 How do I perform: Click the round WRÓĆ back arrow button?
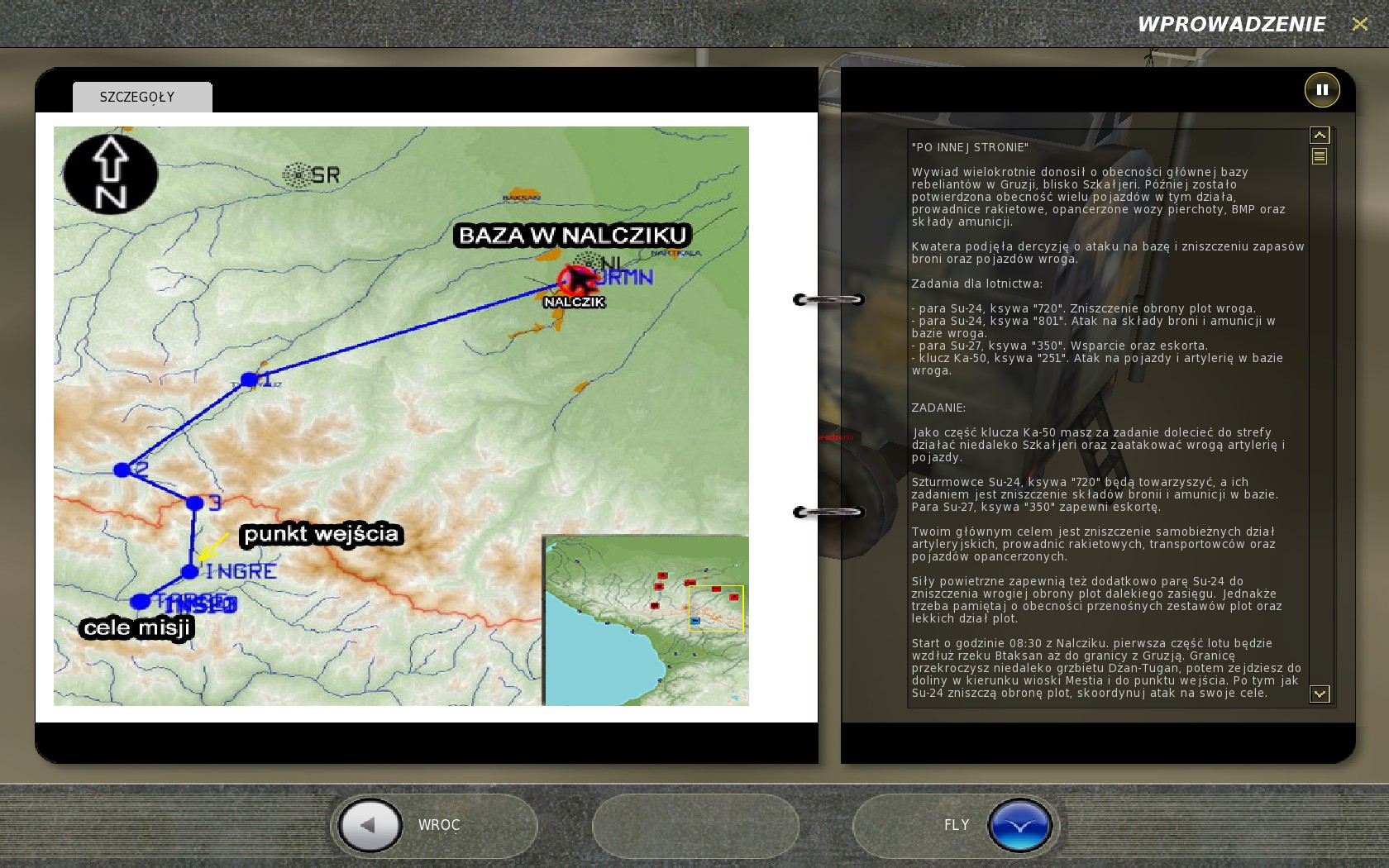coord(370,824)
